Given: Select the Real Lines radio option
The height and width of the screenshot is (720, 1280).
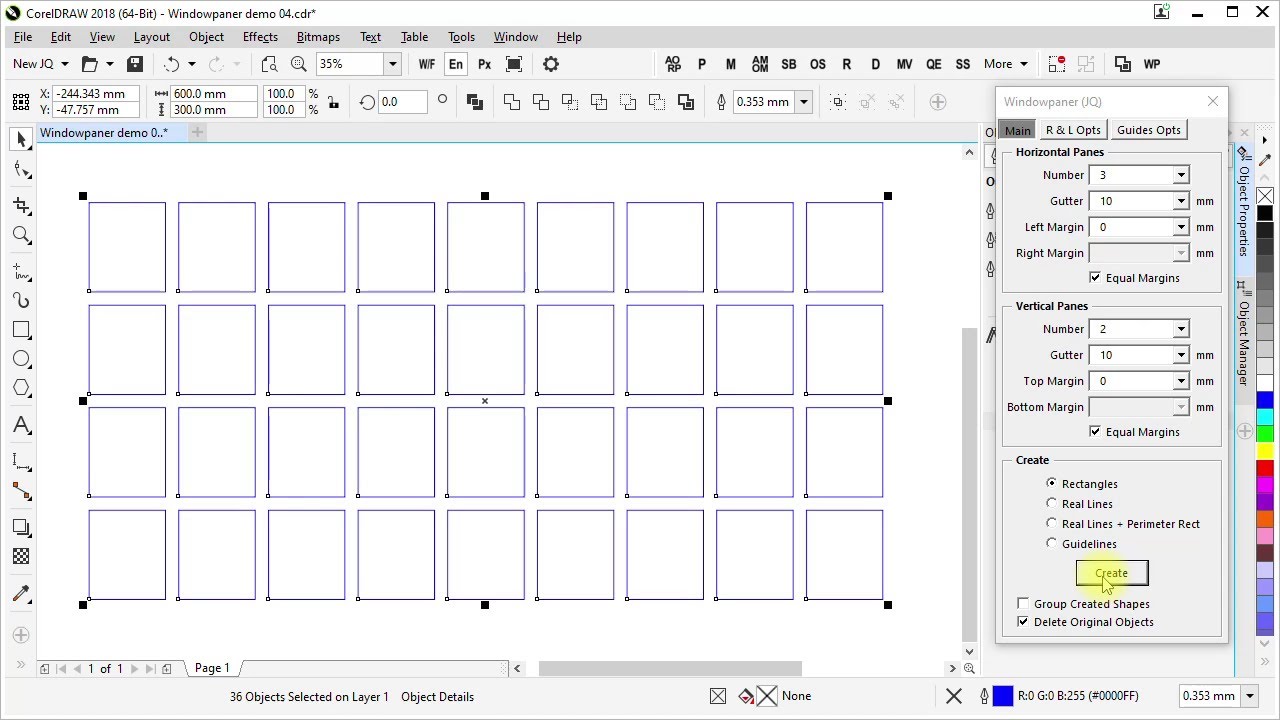Looking at the screenshot, I should click(1051, 503).
